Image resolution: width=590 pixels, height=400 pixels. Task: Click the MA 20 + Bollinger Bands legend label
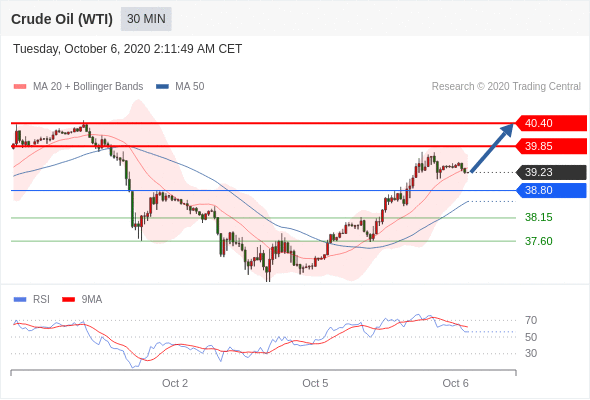pyautogui.click(x=88, y=87)
